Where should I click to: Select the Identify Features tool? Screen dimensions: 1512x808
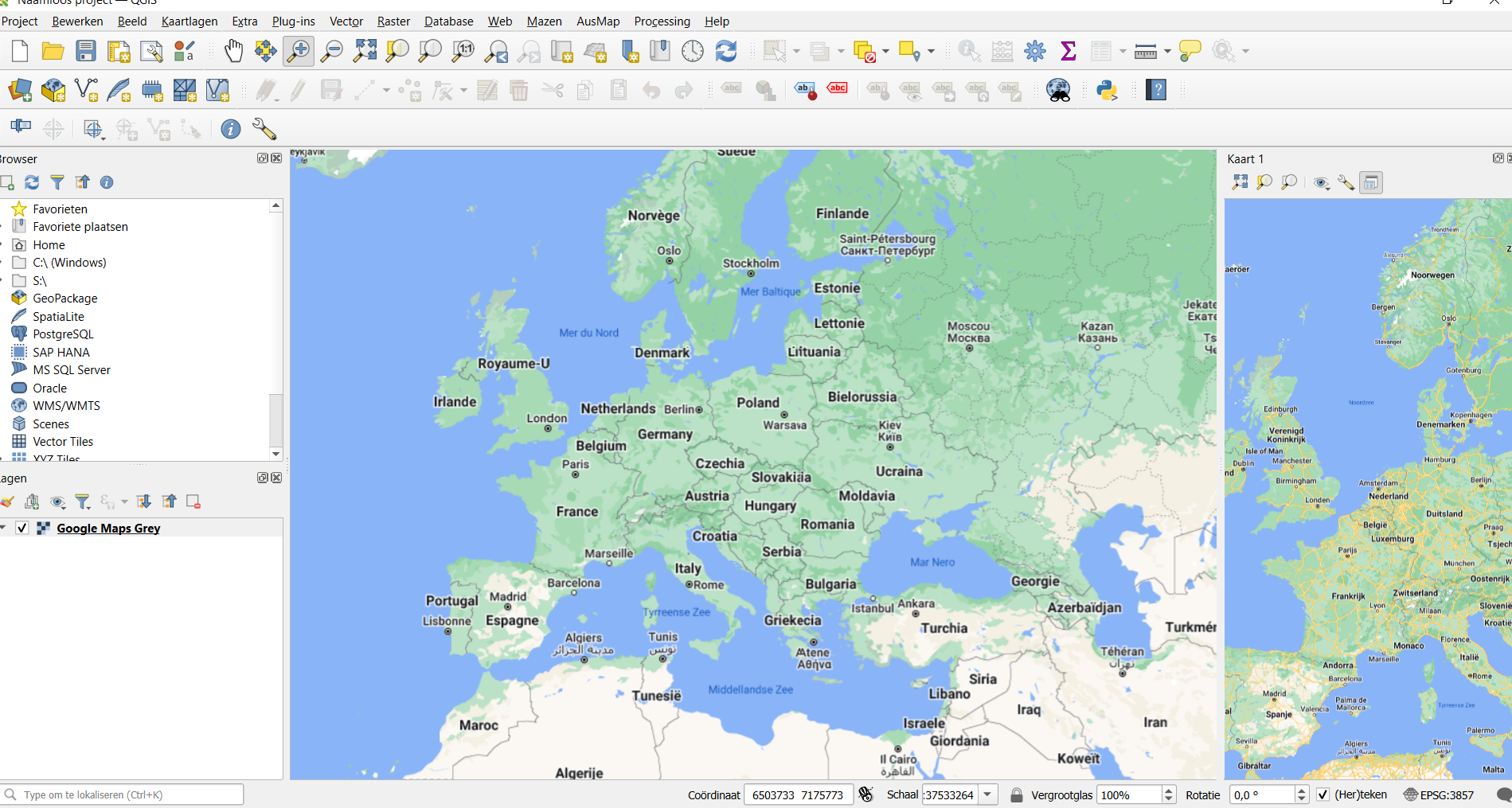coord(969,52)
